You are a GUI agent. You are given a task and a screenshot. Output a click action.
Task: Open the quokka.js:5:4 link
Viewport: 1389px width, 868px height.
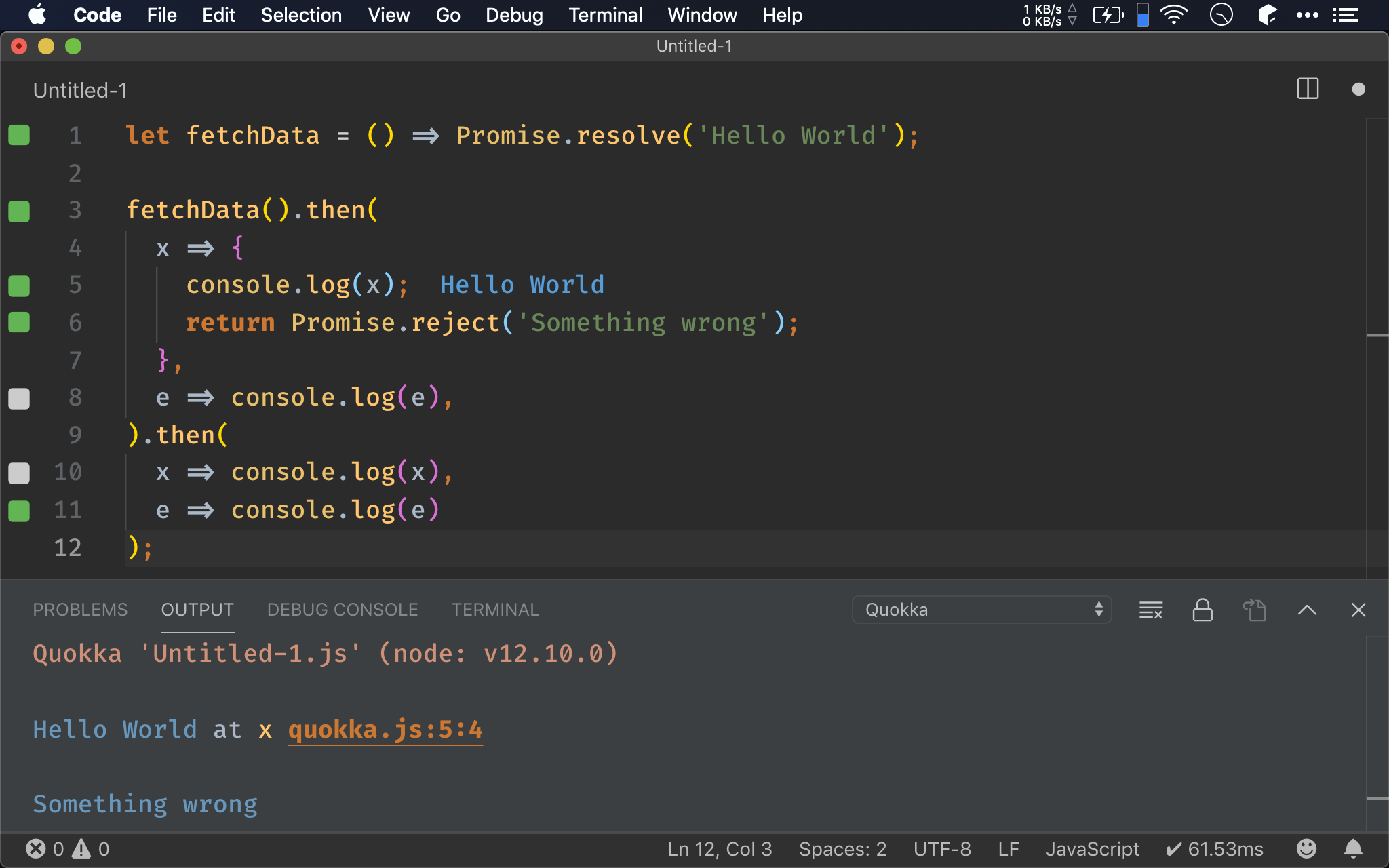click(385, 730)
